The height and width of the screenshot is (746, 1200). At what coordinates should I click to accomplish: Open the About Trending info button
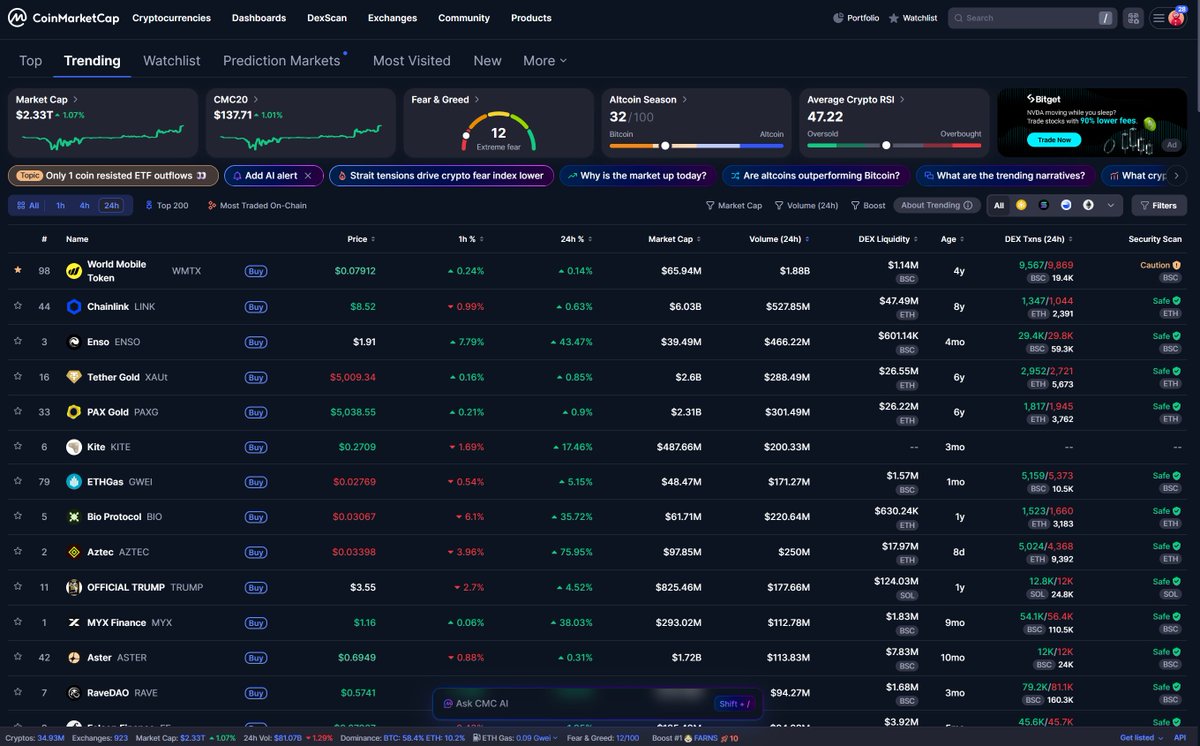(937, 205)
